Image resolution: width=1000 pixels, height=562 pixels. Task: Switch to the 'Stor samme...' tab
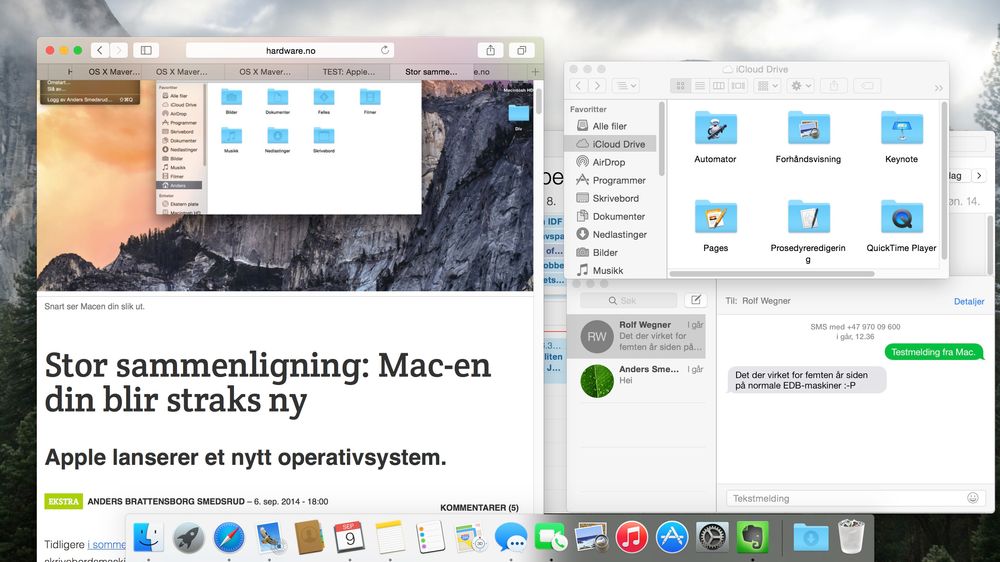coord(431,71)
